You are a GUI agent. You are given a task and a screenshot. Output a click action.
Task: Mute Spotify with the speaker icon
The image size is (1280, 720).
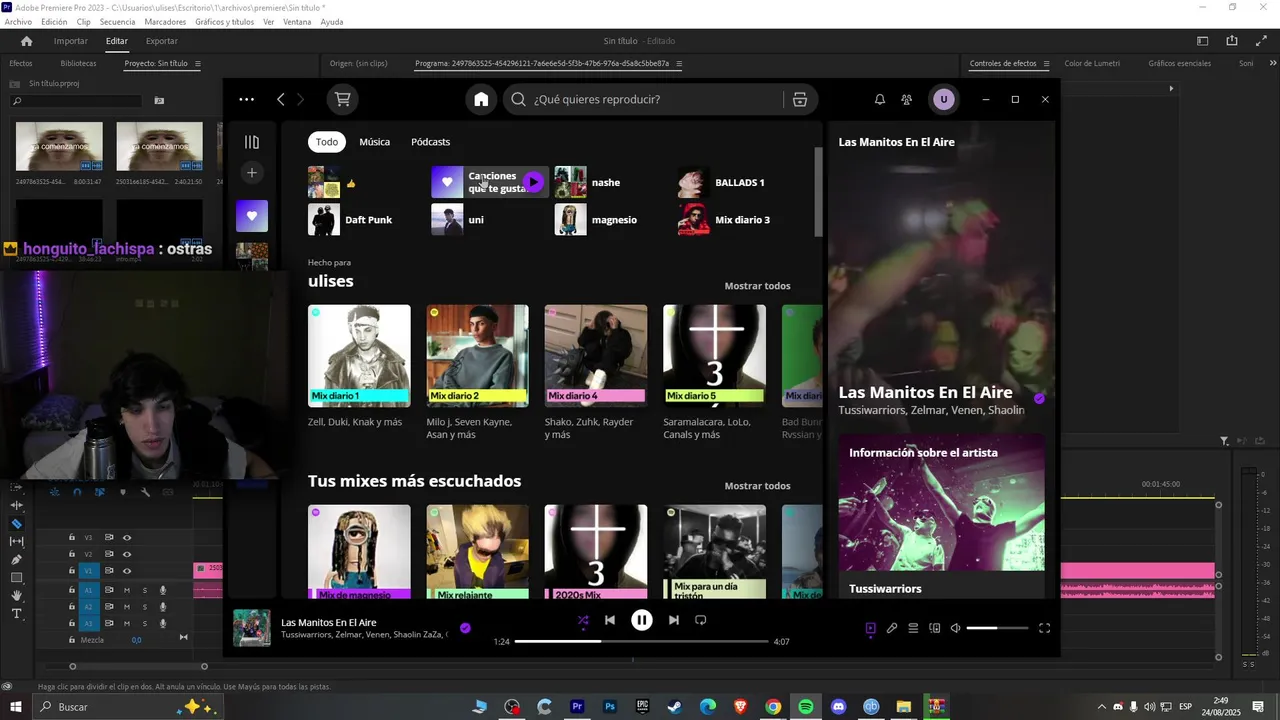click(956, 629)
